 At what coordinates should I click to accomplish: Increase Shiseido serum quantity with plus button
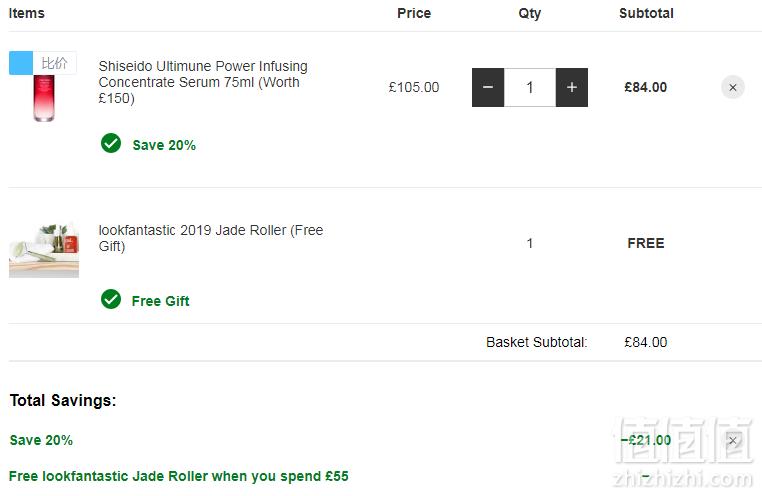tap(572, 87)
